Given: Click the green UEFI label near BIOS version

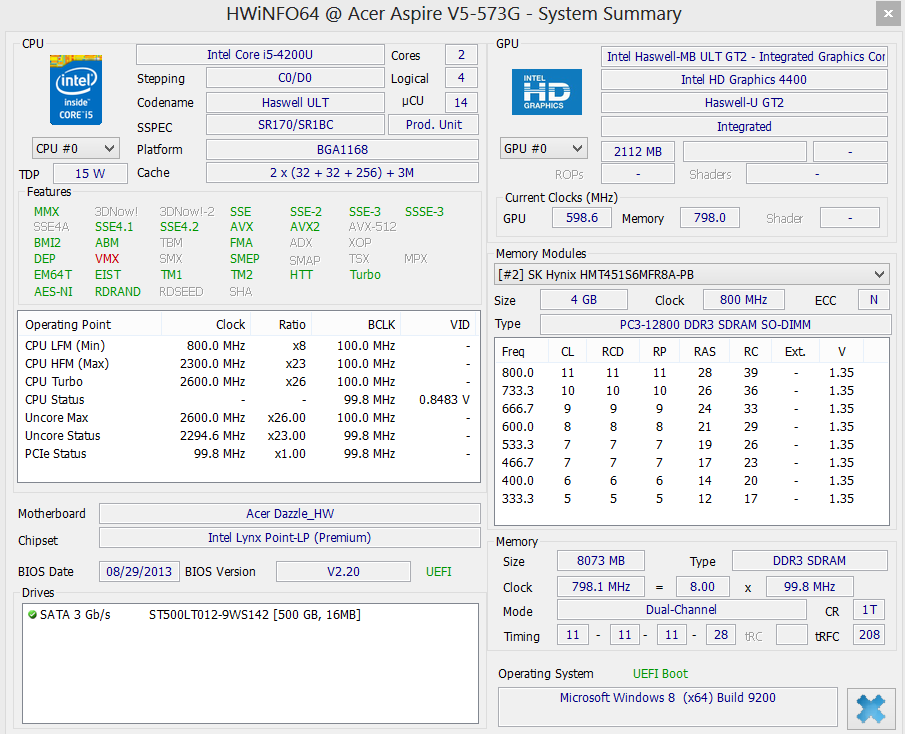Looking at the screenshot, I should (439, 572).
